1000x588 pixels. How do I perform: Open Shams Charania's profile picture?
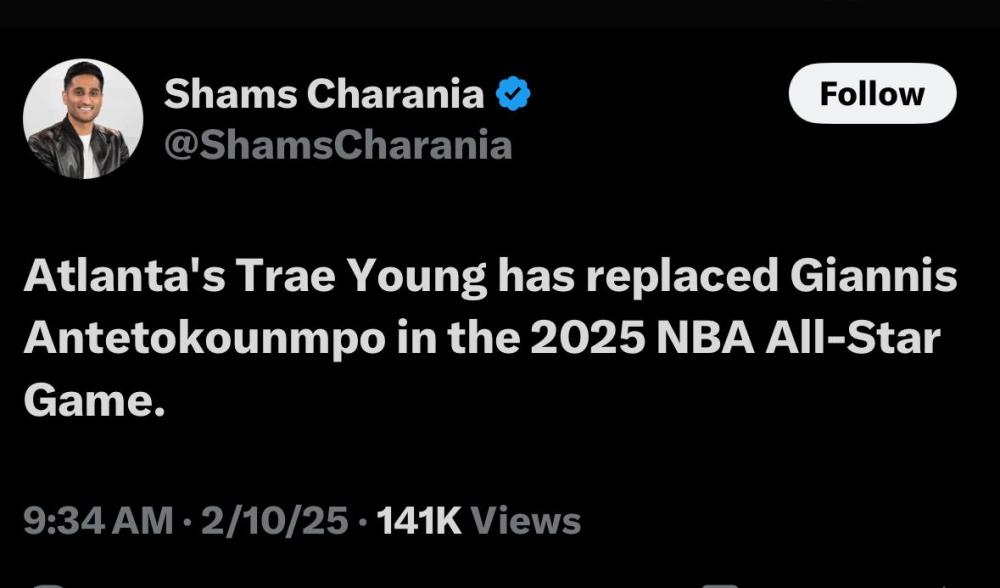(x=83, y=119)
